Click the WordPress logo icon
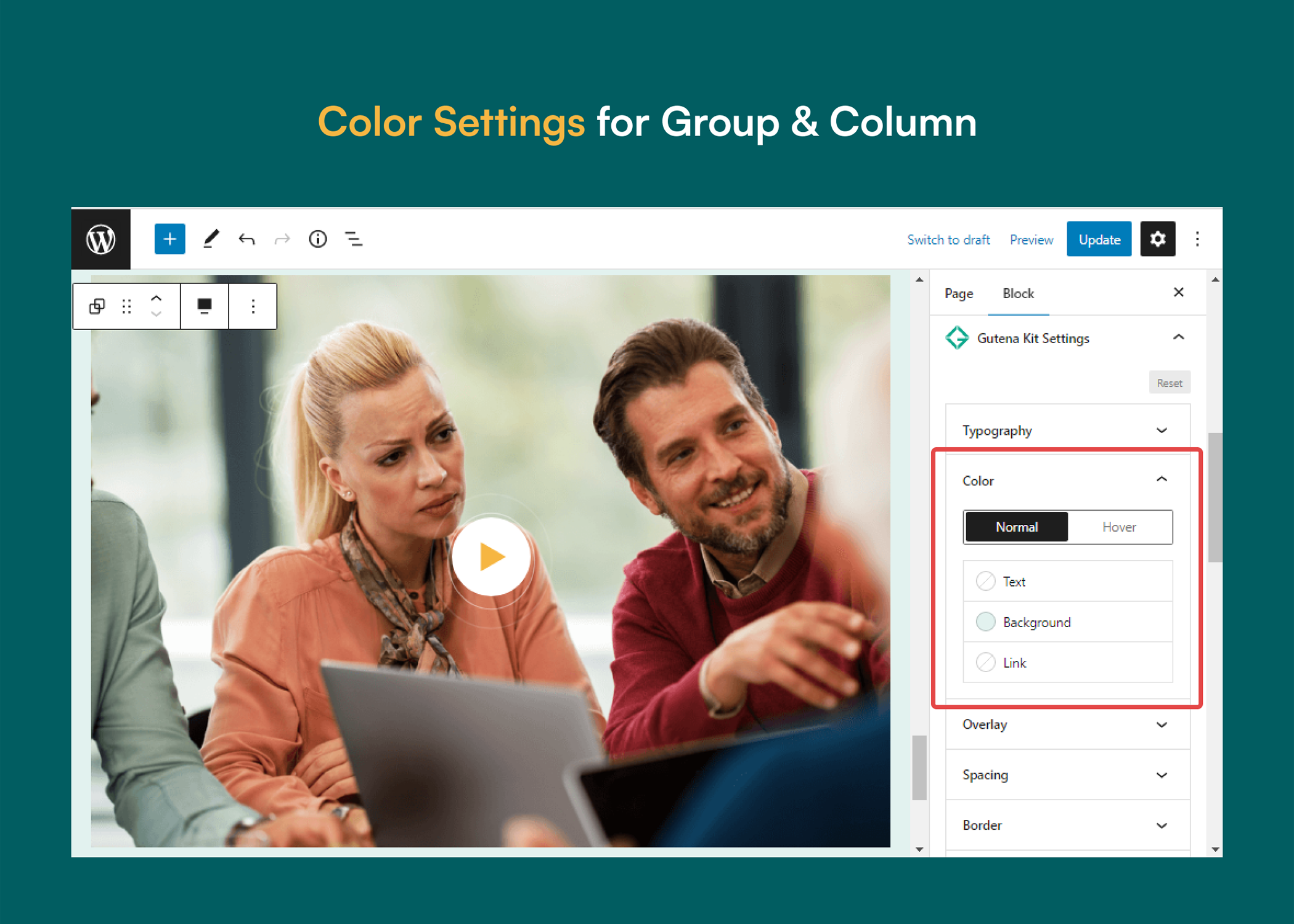Image resolution: width=1294 pixels, height=924 pixels. tap(101, 240)
